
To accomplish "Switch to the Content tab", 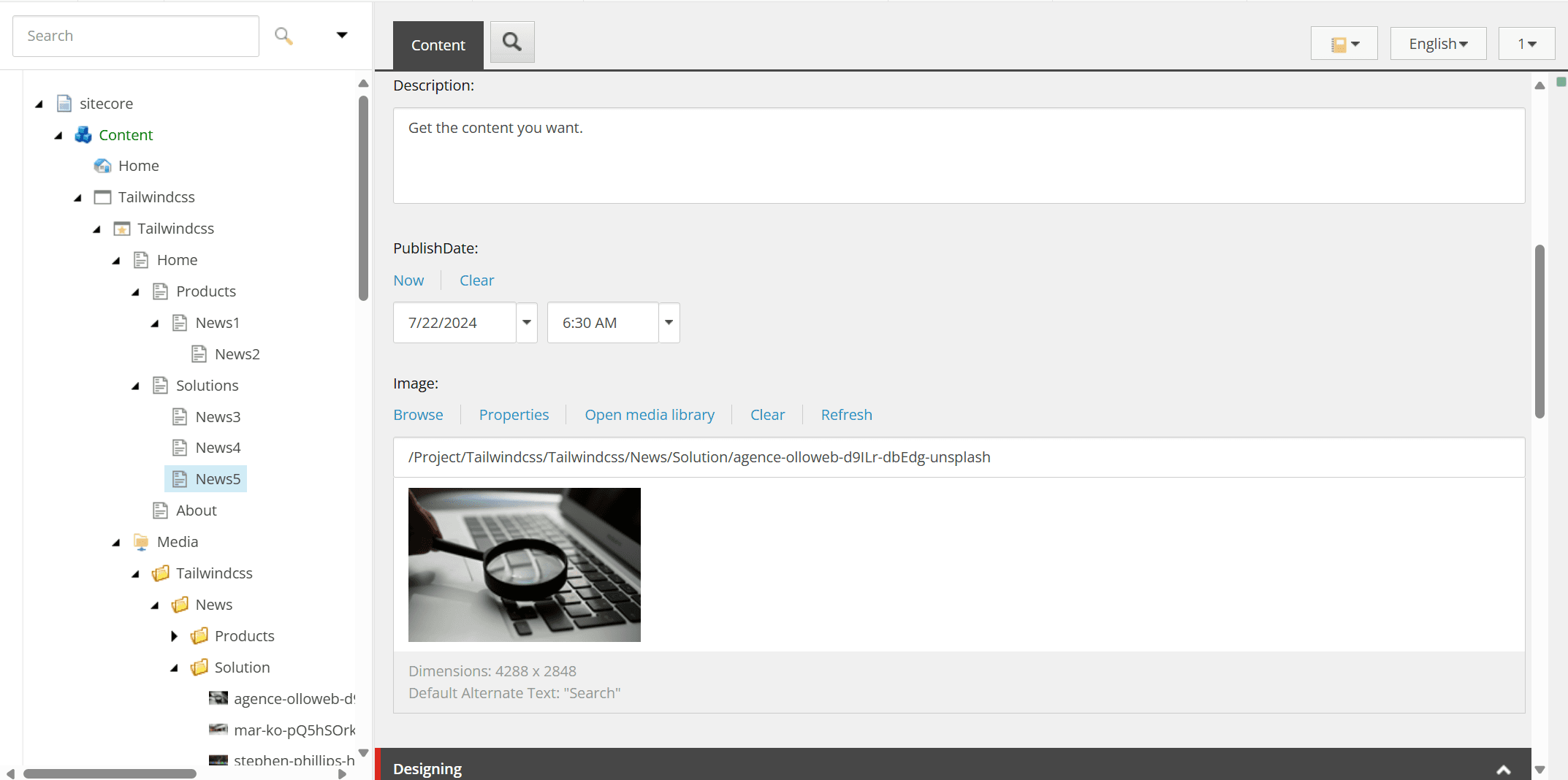I will click(x=438, y=45).
